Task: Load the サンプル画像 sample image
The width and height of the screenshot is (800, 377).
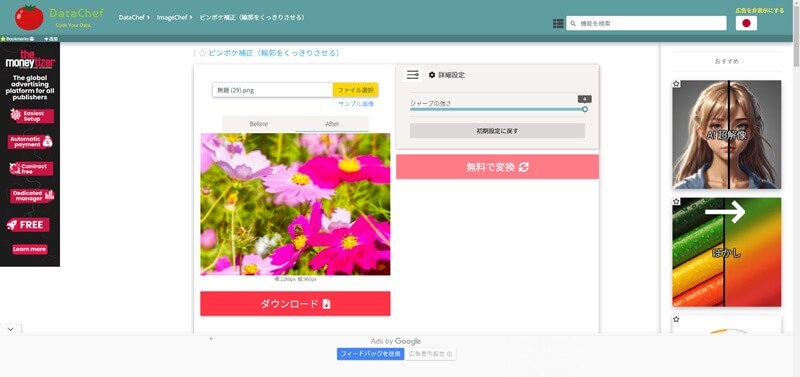Action: [356, 104]
